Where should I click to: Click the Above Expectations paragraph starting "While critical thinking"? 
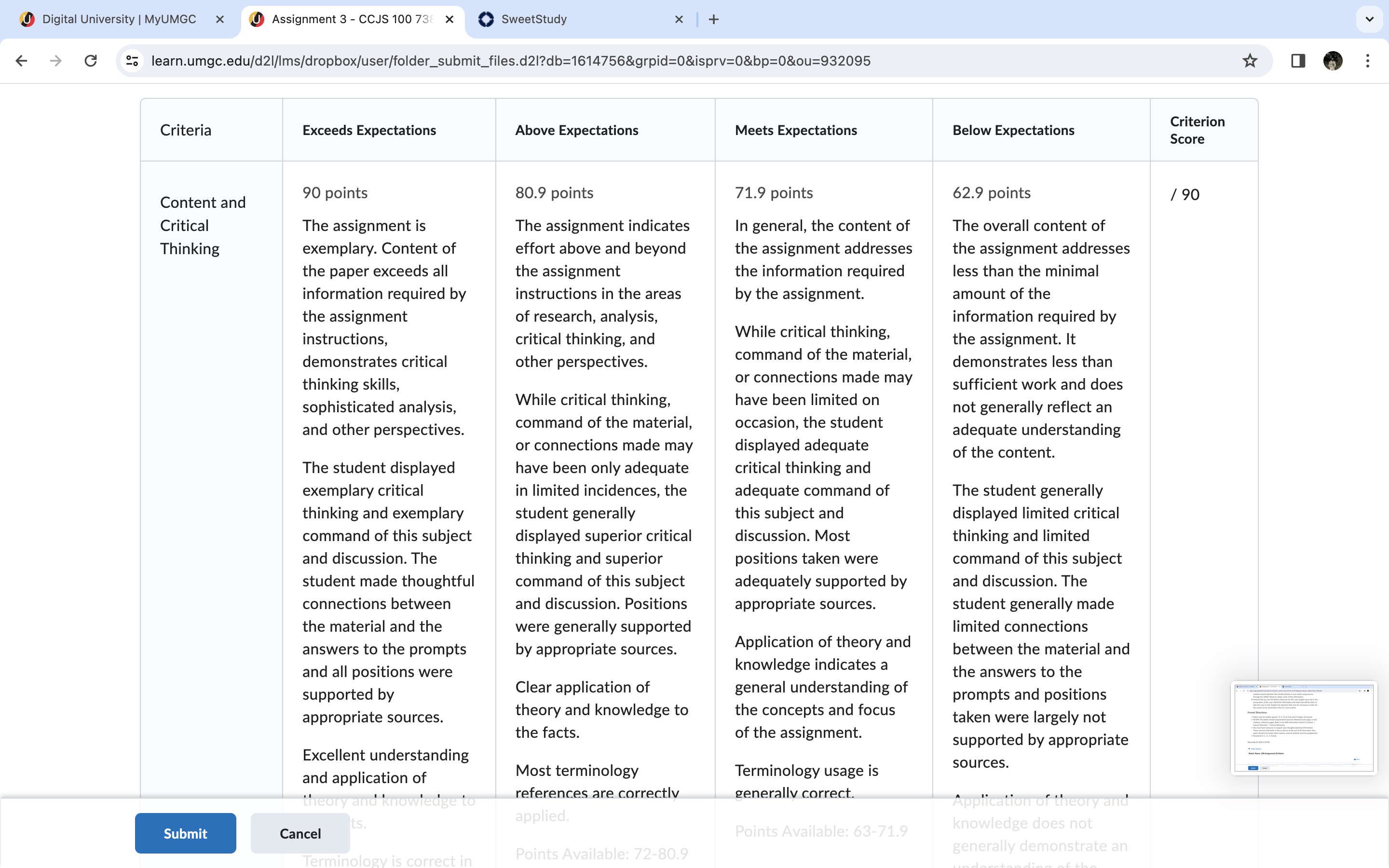(604, 524)
